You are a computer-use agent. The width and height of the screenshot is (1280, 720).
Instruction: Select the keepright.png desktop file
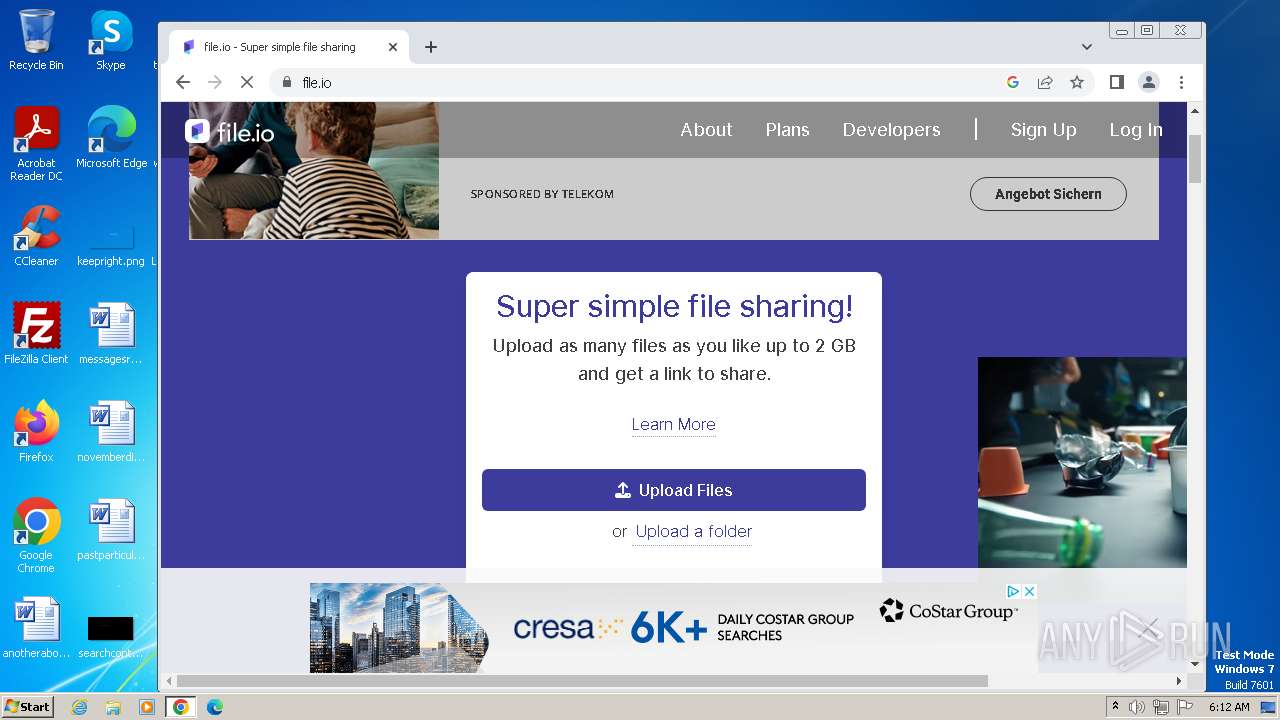click(x=111, y=244)
